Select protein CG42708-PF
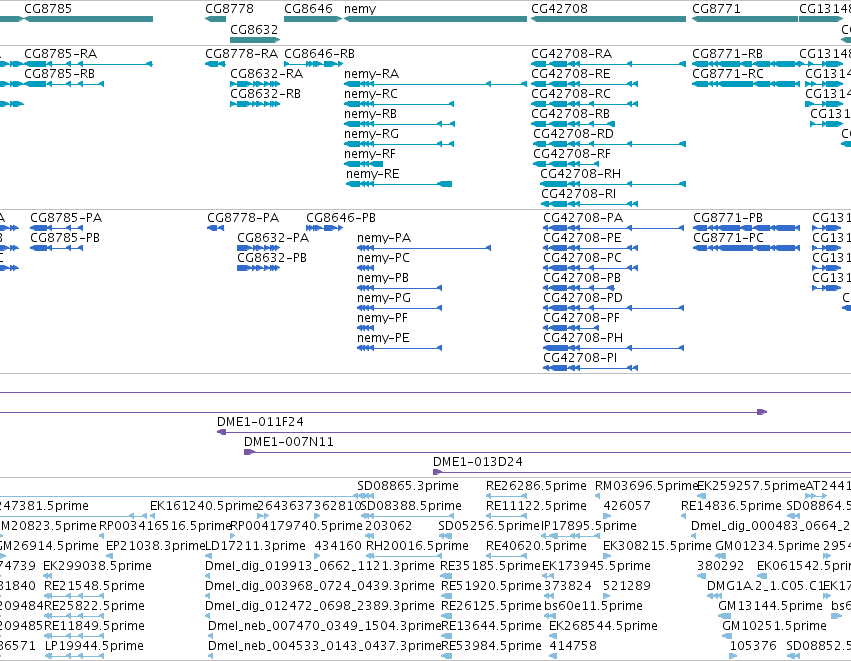The width and height of the screenshot is (851, 661). click(x=570, y=328)
